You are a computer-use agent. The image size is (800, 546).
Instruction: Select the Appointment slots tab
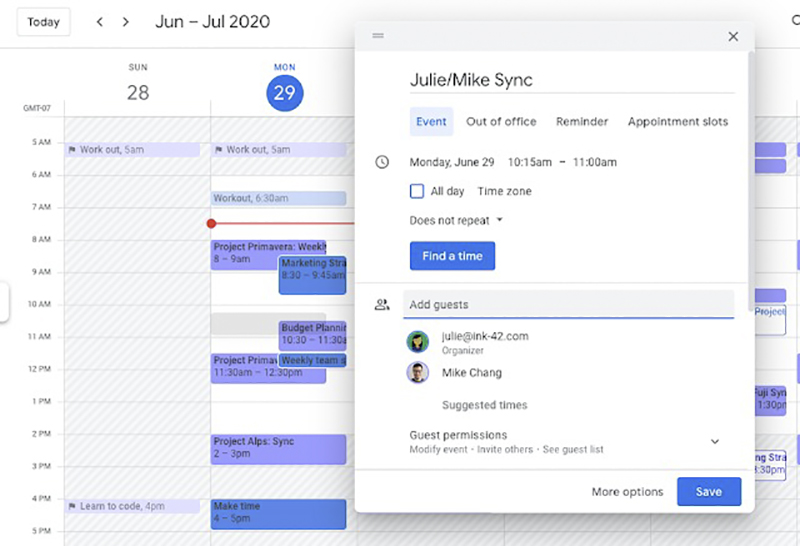pyautogui.click(x=678, y=121)
